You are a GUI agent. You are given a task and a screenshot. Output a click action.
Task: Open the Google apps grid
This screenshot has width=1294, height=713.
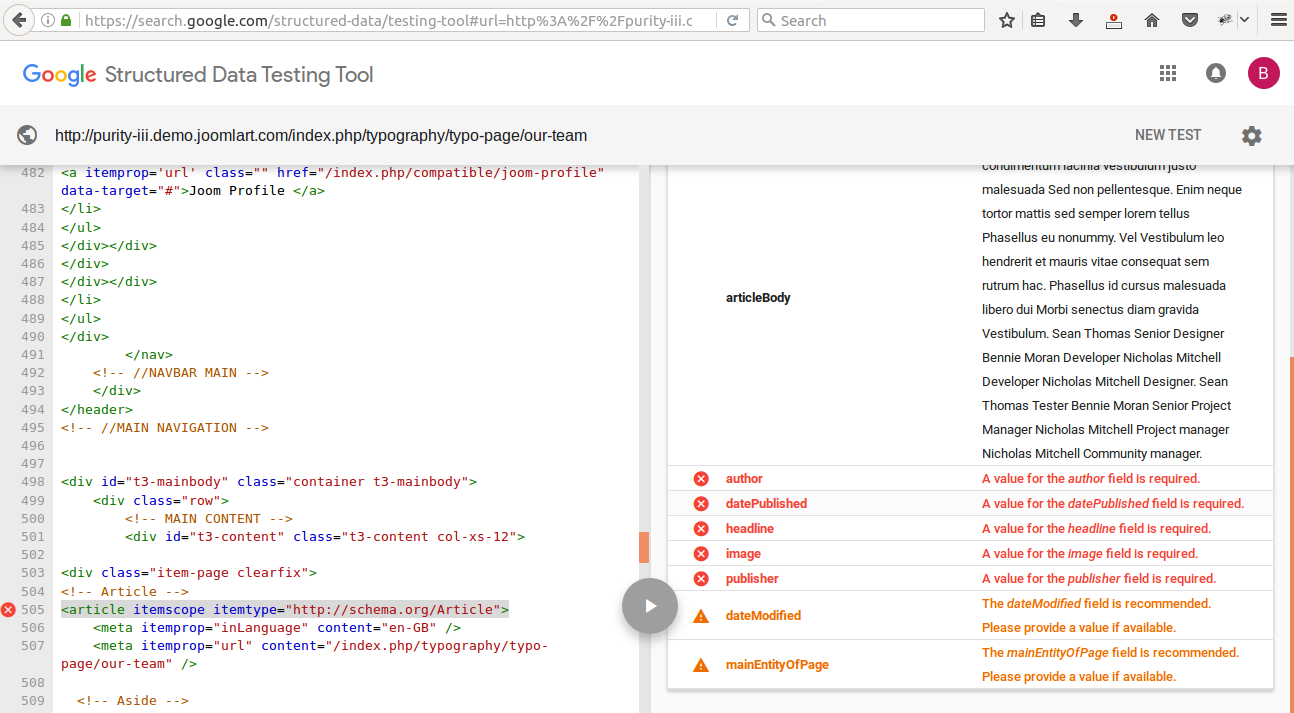pyautogui.click(x=1167, y=73)
